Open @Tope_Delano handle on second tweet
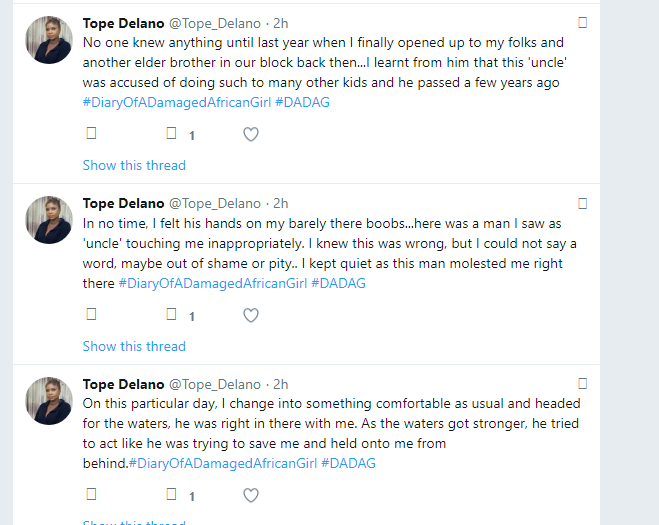The height and width of the screenshot is (525, 659). (x=216, y=203)
